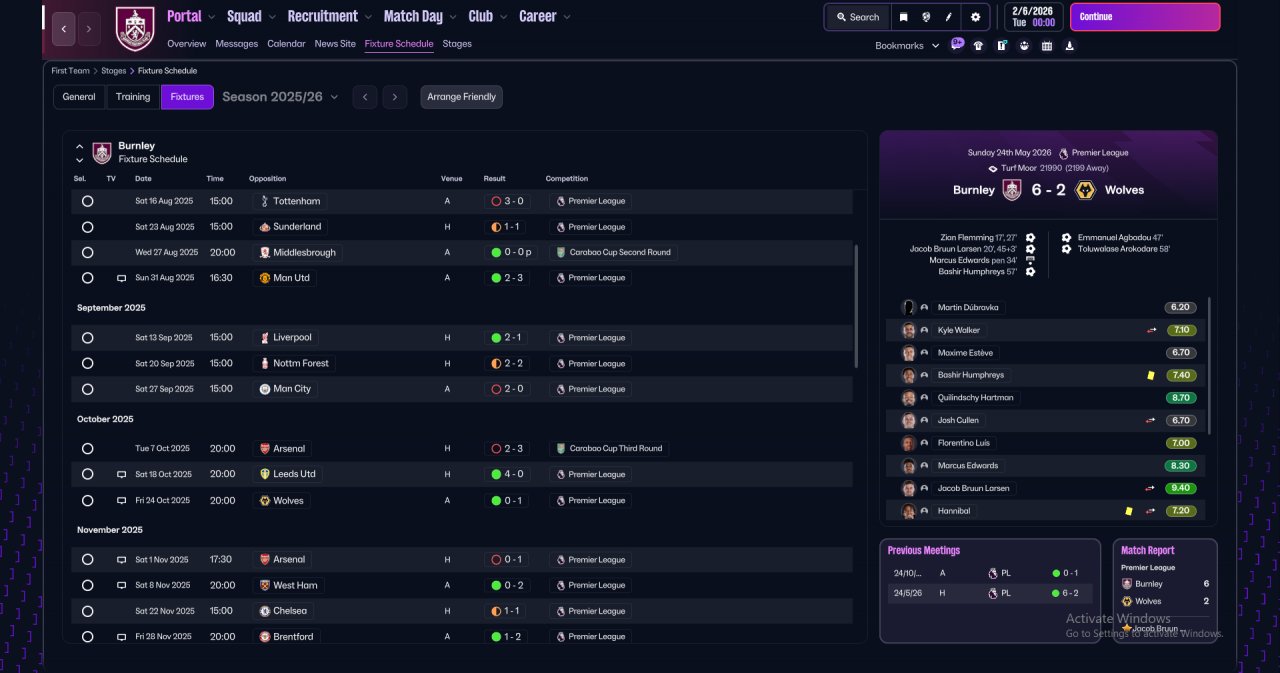
Task: Open the Stages sub-tab
Action: tap(457, 44)
